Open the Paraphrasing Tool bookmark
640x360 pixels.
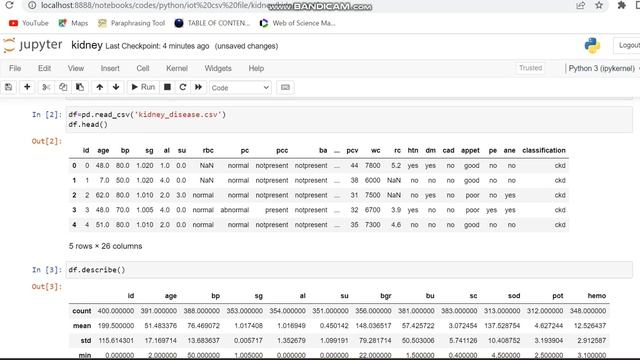[x=131, y=23]
